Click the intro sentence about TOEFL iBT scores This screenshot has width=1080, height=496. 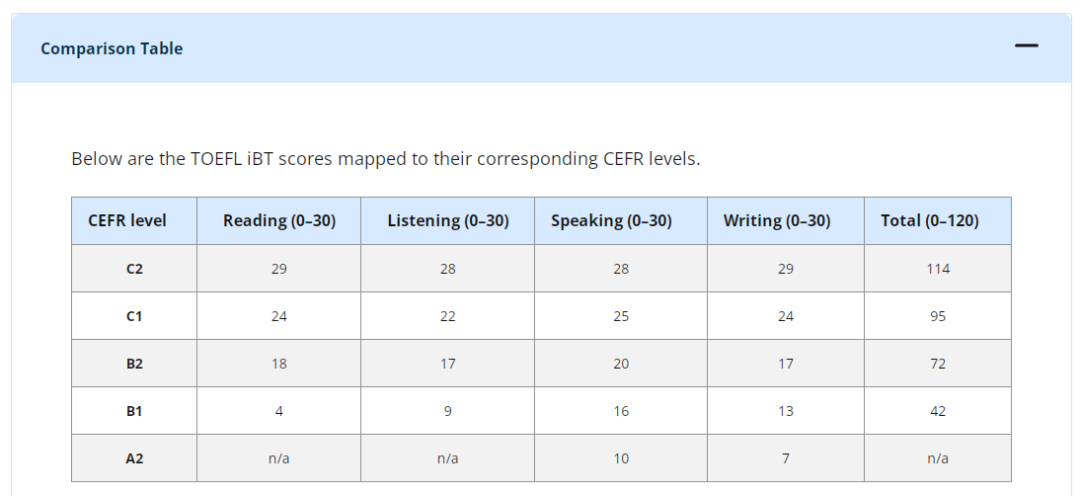coord(385,160)
